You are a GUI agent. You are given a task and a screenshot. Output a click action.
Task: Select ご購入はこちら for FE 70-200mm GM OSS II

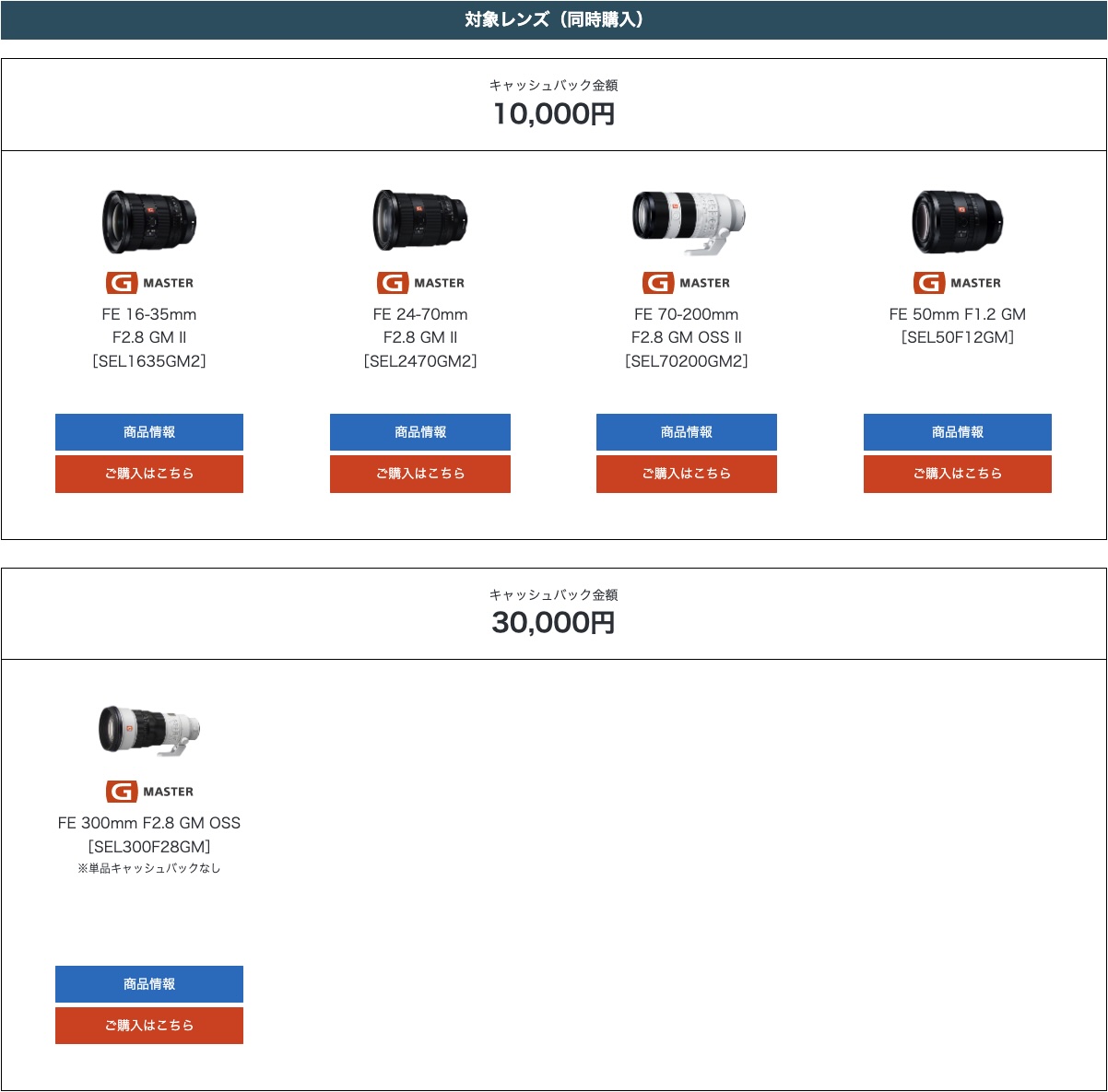pyautogui.click(x=687, y=474)
